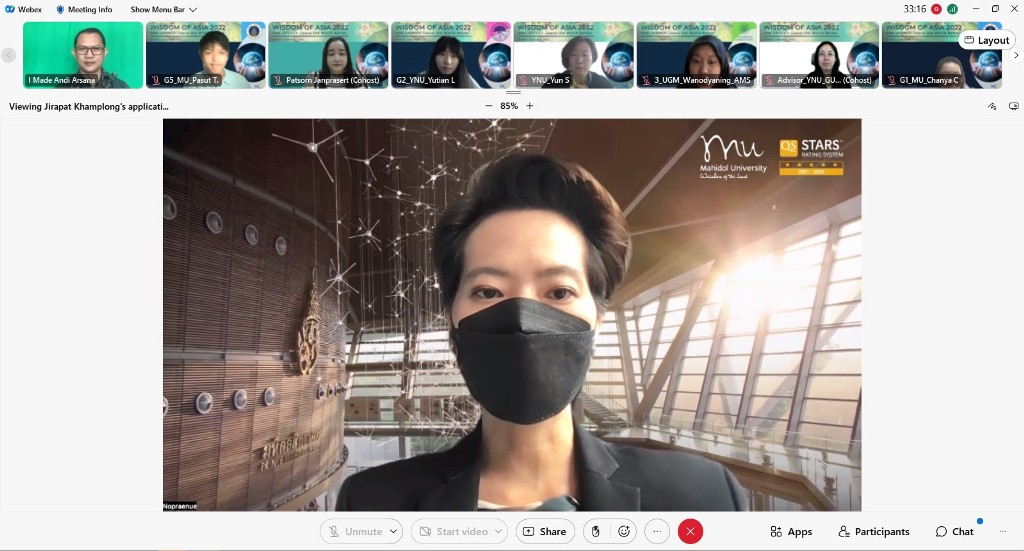The height and width of the screenshot is (551, 1024).
Task: Expand the audio options arrow beside Unmute
Action: click(394, 532)
